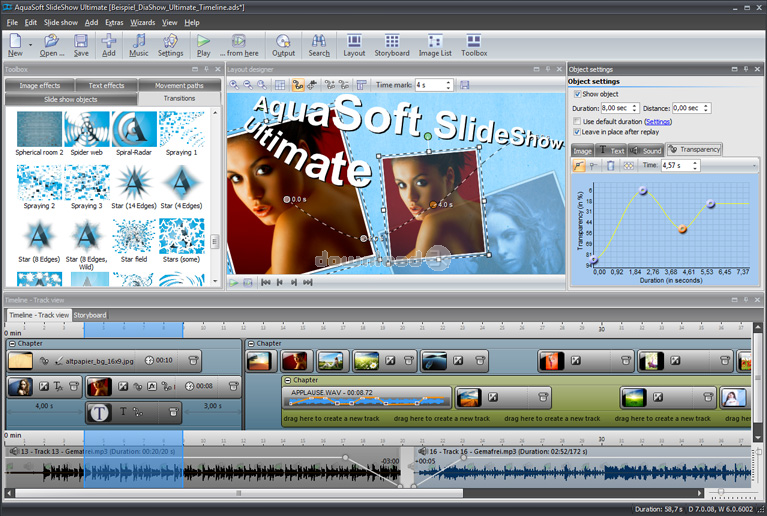Toggle the Show object checkbox

[577, 94]
